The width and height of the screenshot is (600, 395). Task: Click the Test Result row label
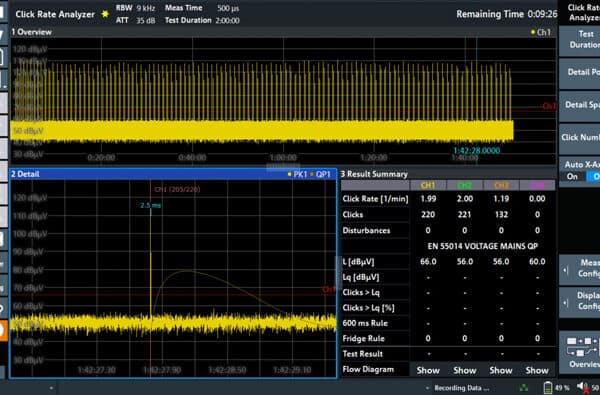(362, 354)
